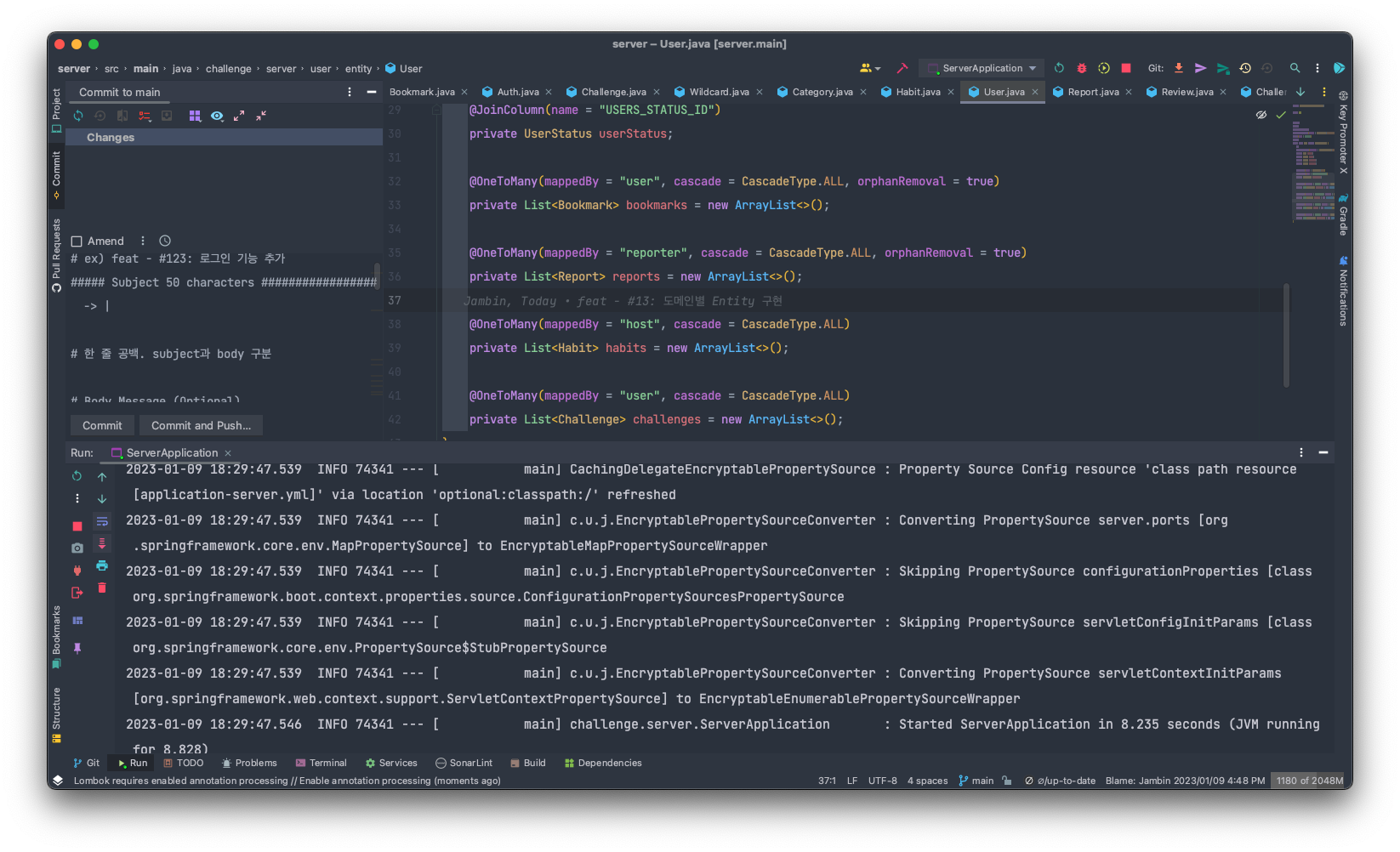Screen dimensions: 1400x852
Task: Click the Git Push arrow with lock icon
Action: pos(1223,68)
